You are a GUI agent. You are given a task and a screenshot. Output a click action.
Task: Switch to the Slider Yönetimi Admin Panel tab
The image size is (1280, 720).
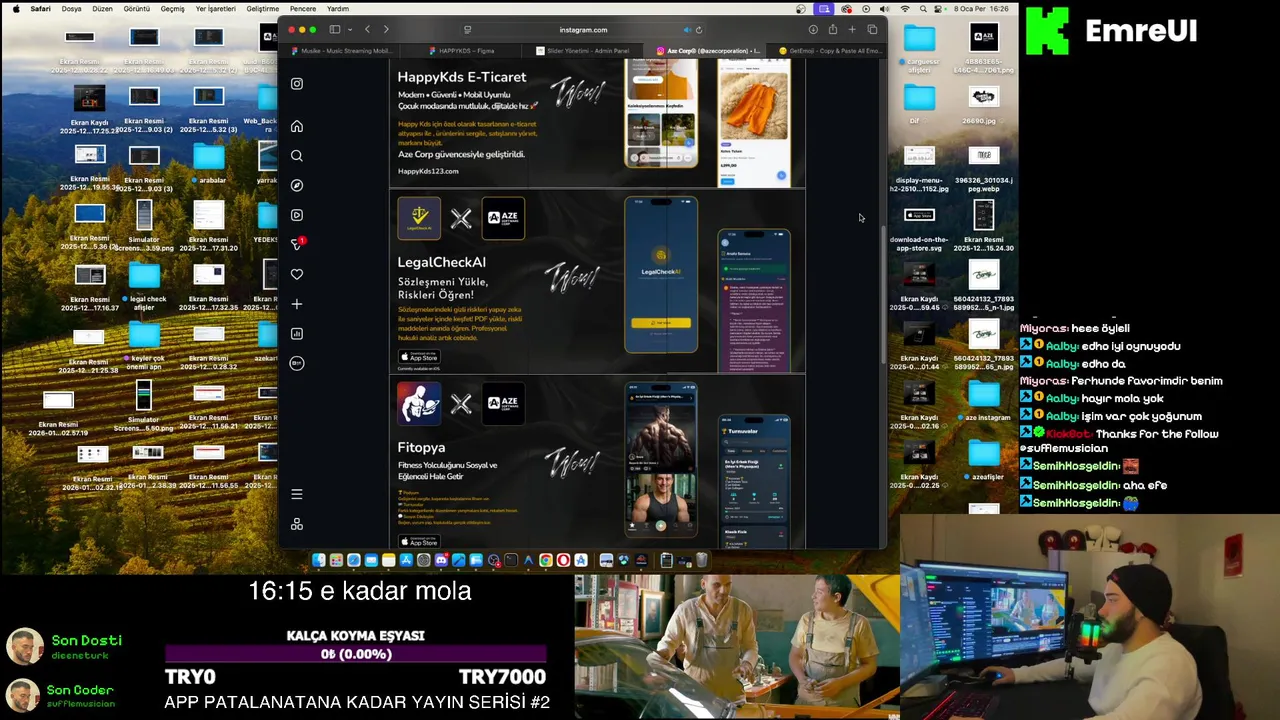(582, 51)
